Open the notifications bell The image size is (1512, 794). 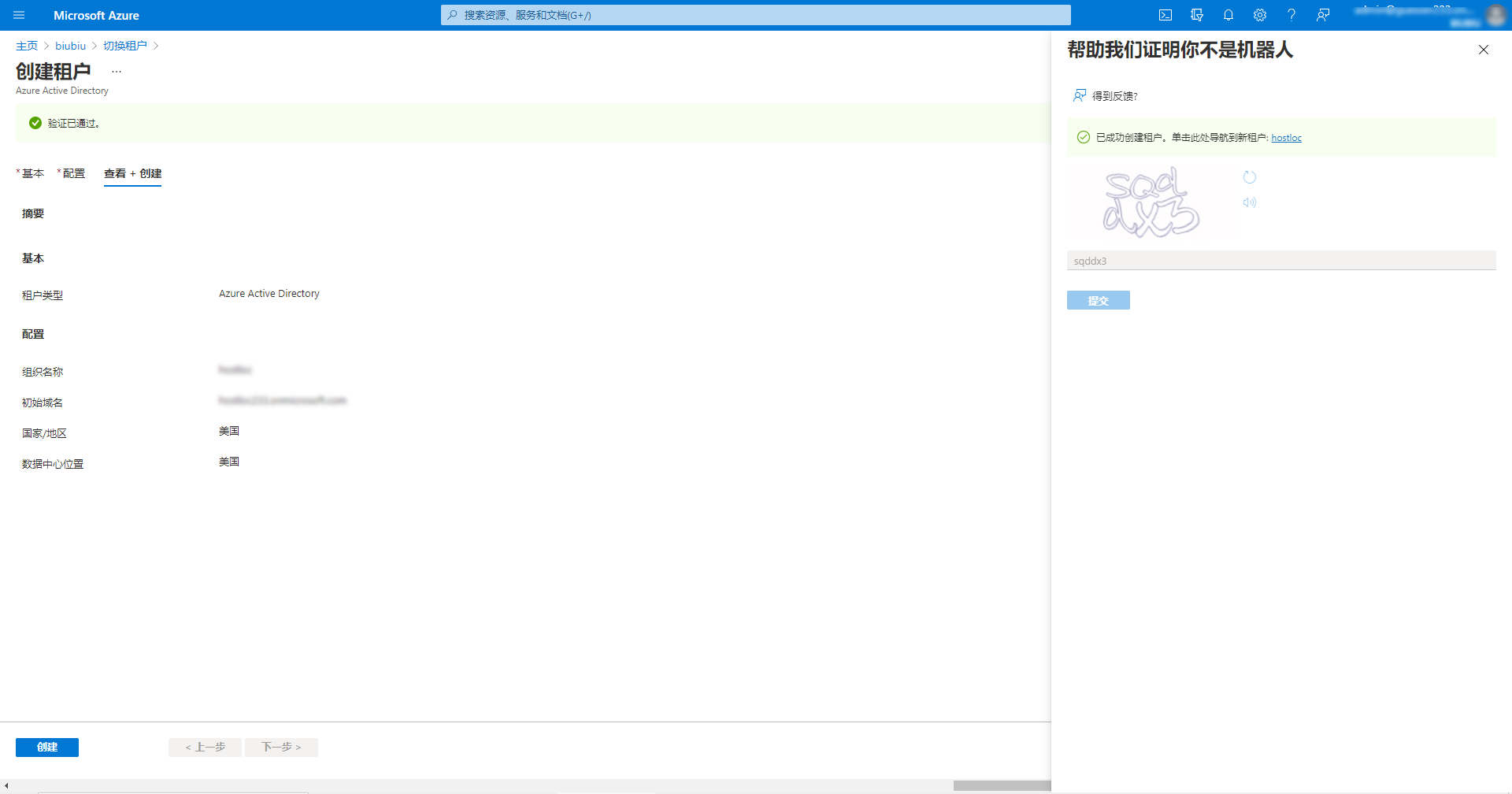point(1228,15)
